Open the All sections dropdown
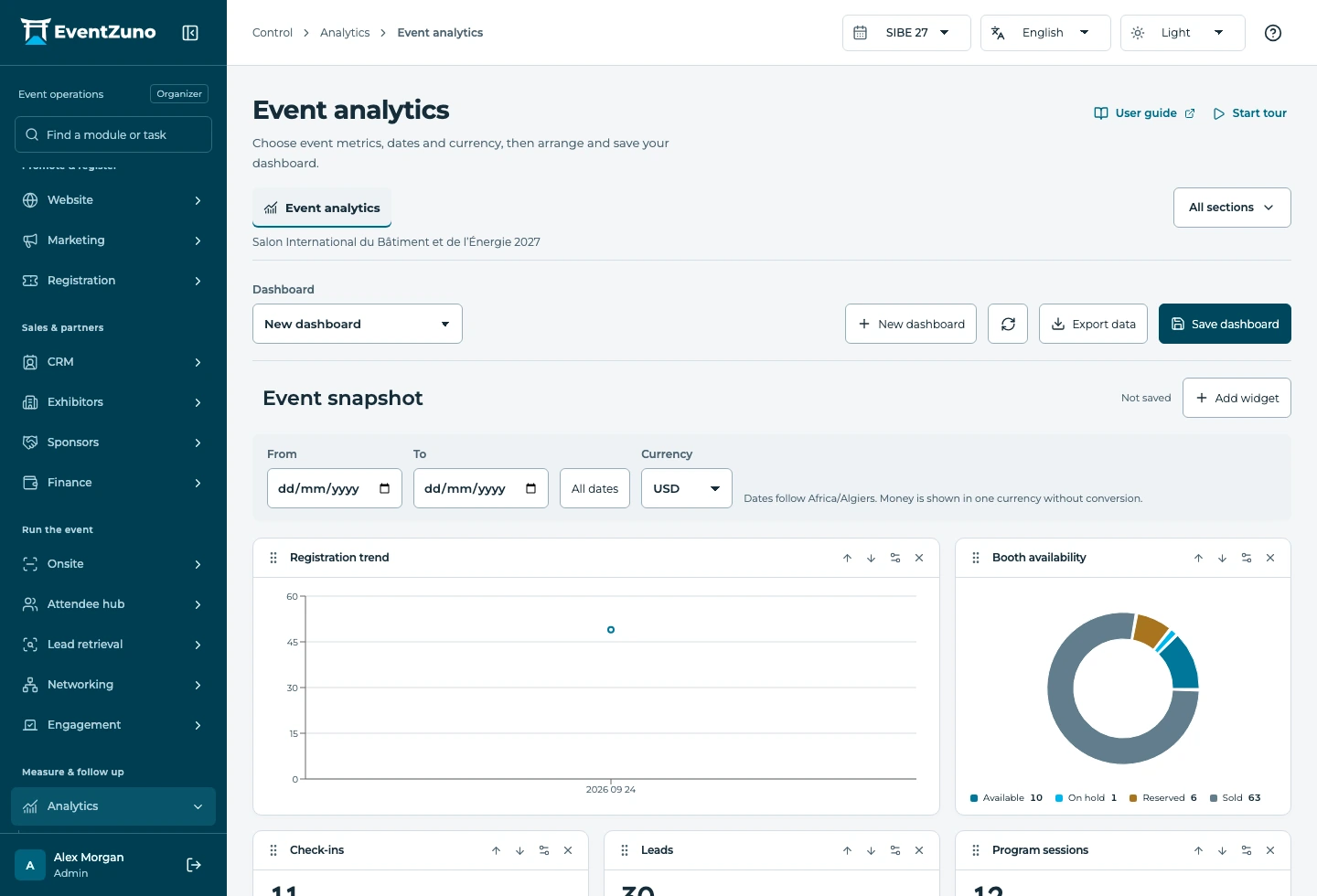 click(1232, 208)
